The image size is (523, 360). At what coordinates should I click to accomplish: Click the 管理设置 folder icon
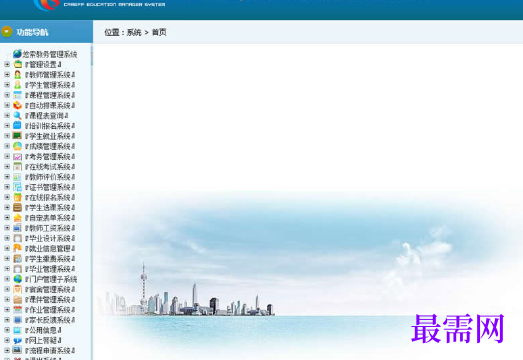(x=17, y=64)
